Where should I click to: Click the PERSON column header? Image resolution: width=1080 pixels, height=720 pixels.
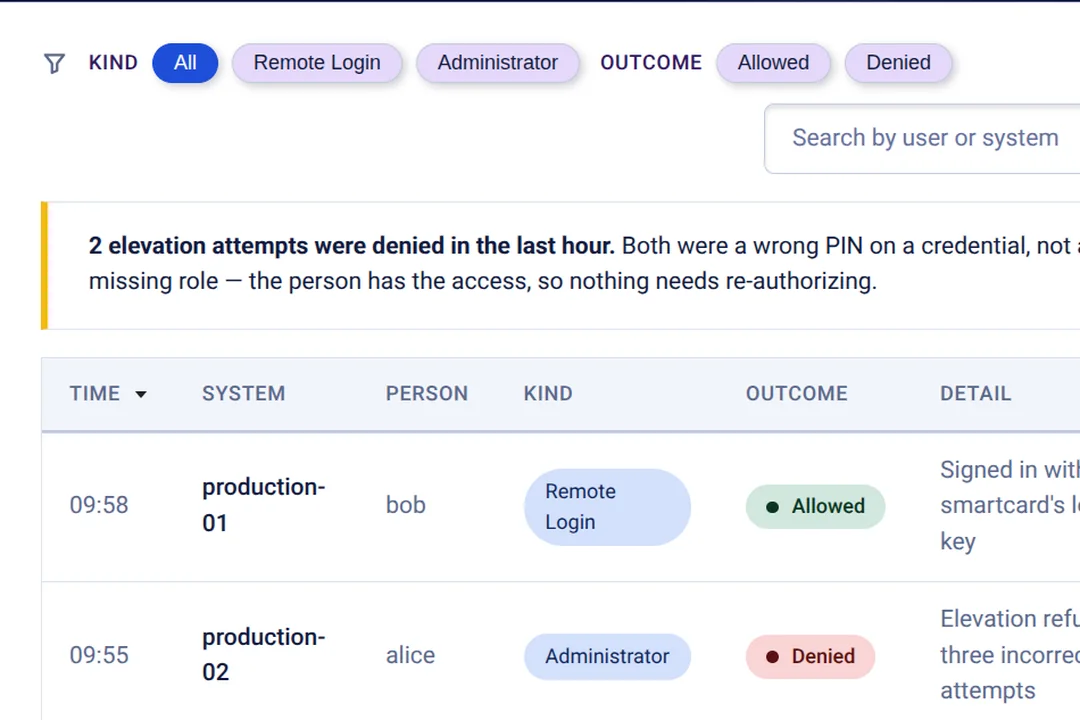426,393
